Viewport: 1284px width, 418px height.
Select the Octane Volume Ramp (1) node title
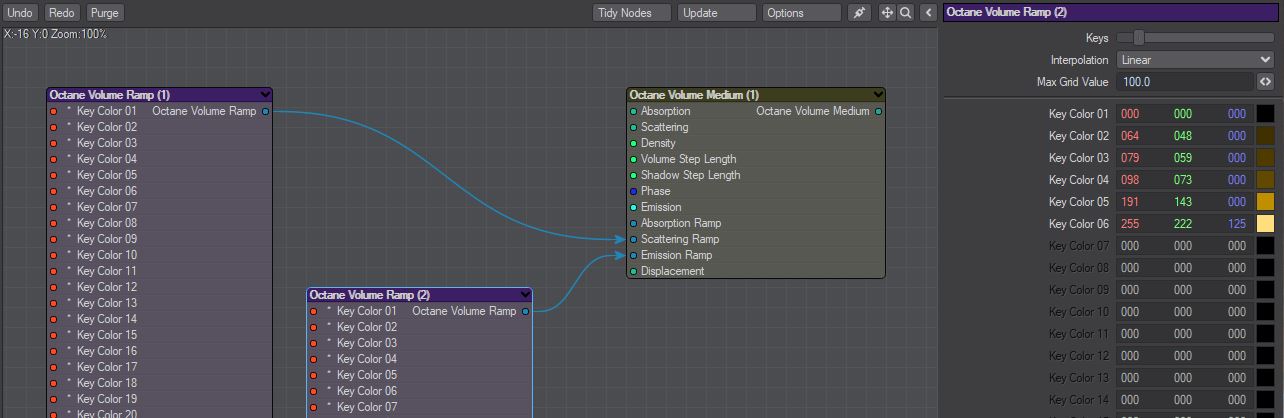click(110, 95)
